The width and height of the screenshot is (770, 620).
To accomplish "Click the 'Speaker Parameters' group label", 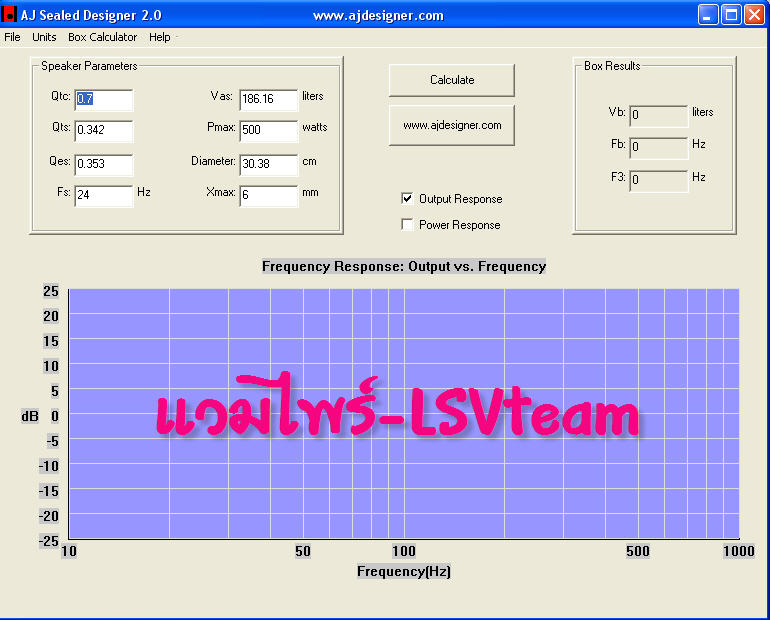I will coord(89,66).
